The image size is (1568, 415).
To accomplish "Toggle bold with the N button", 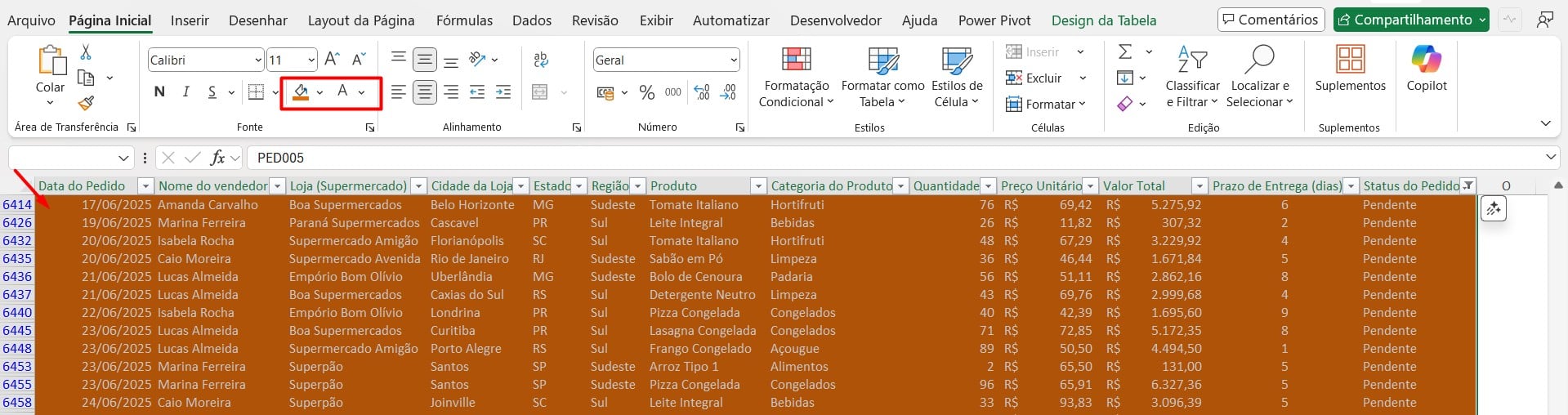I will (x=159, y=92).
